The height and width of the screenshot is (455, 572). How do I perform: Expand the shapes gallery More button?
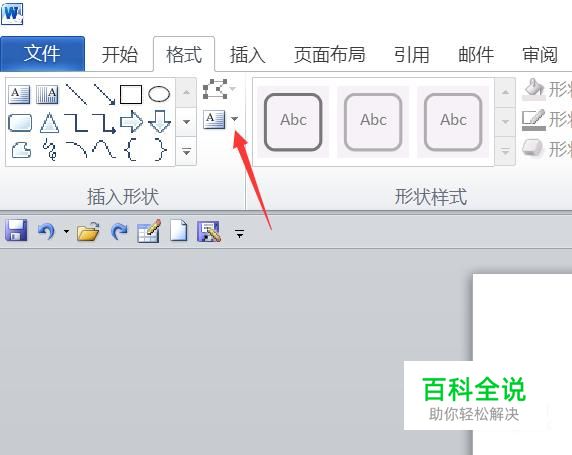(x=186, y=151)
